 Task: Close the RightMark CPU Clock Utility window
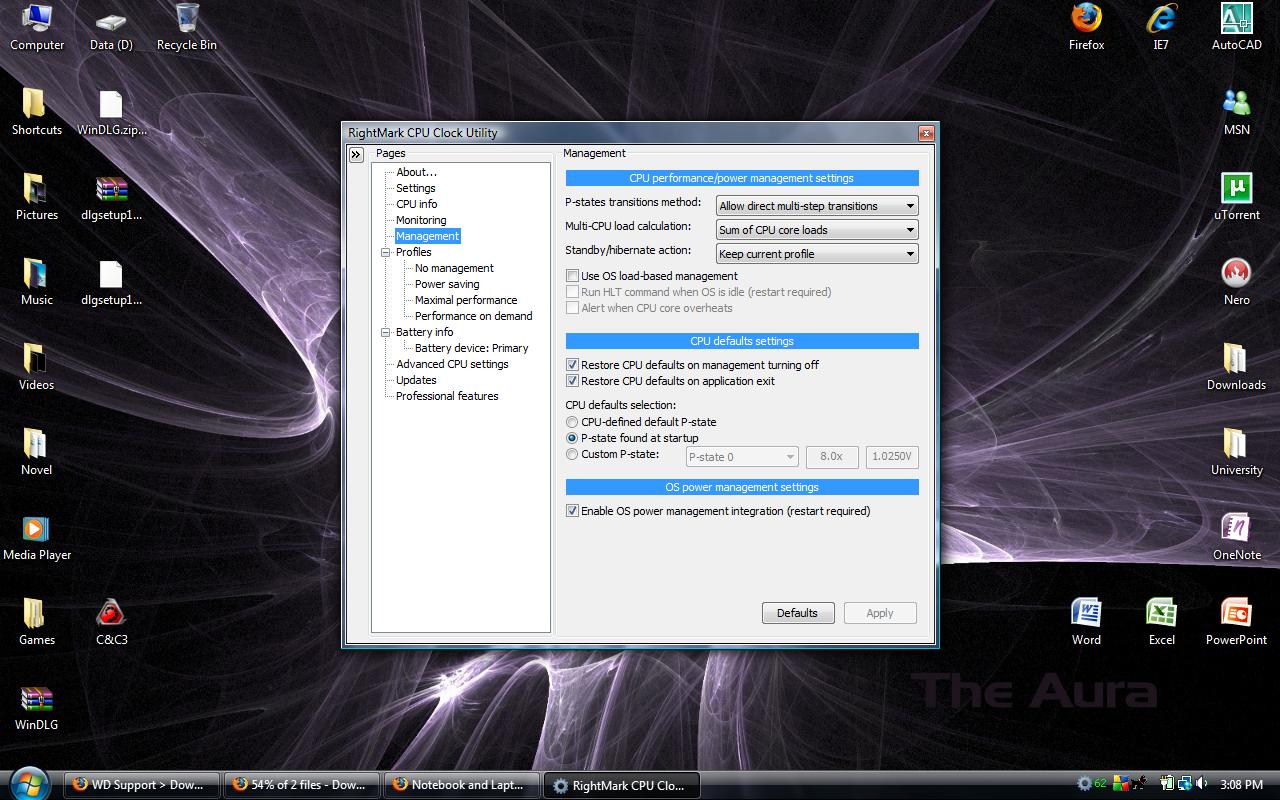pyautogui.click(x=927, y=133)
